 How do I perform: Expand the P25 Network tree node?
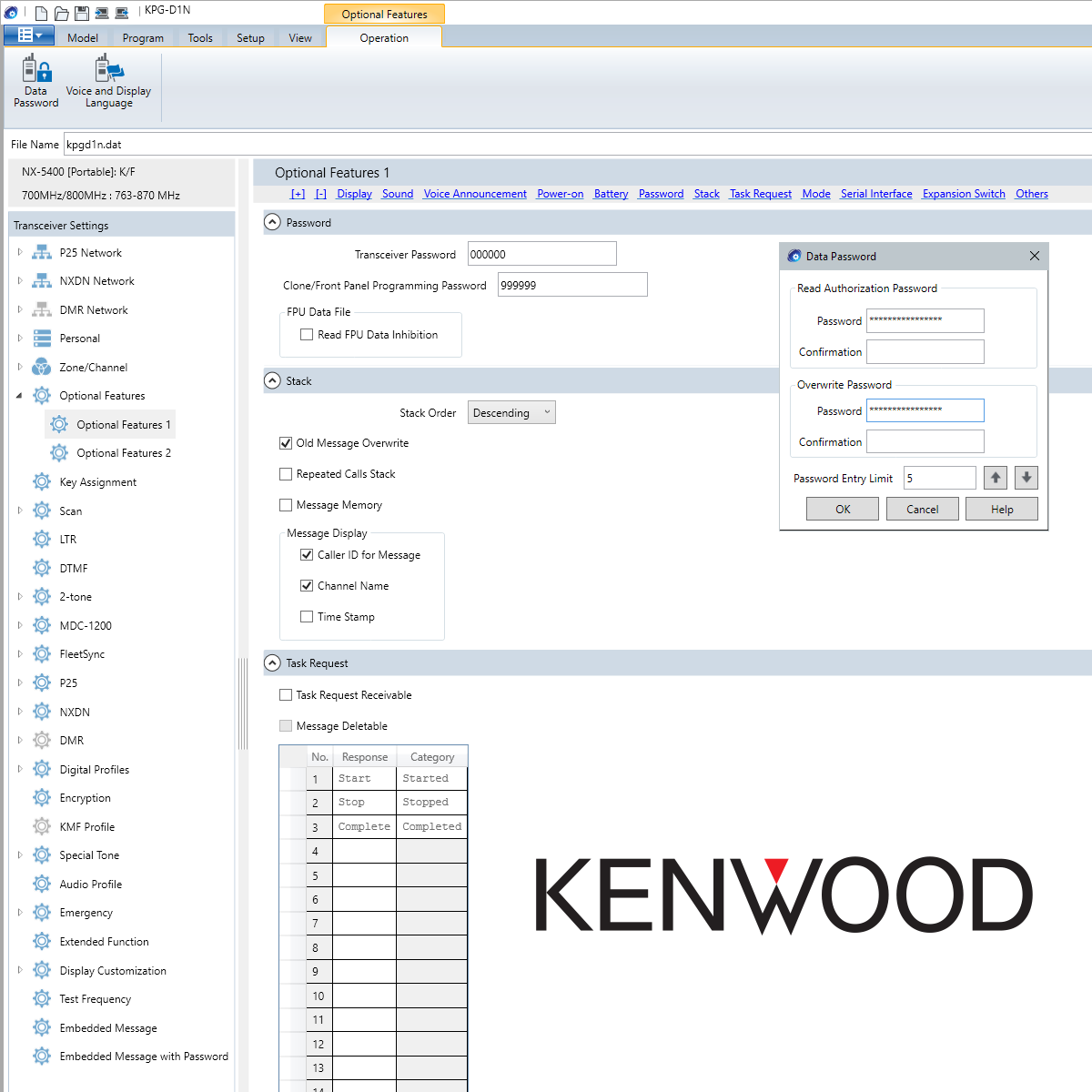tap(20, 253)
